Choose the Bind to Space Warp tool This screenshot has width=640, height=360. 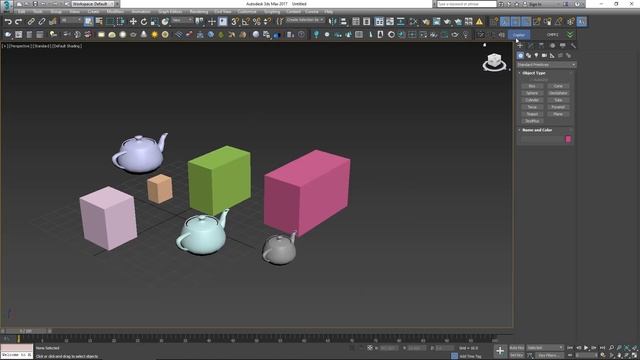[x=52, y=22]
